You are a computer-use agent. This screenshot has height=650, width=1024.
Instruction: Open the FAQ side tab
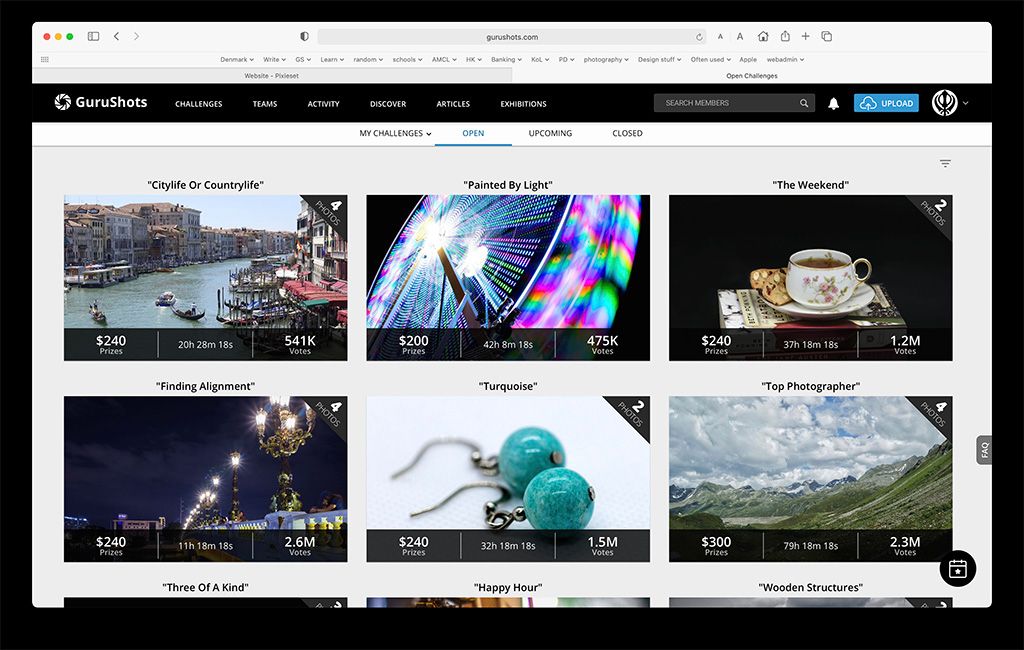[x=984, y=450]
